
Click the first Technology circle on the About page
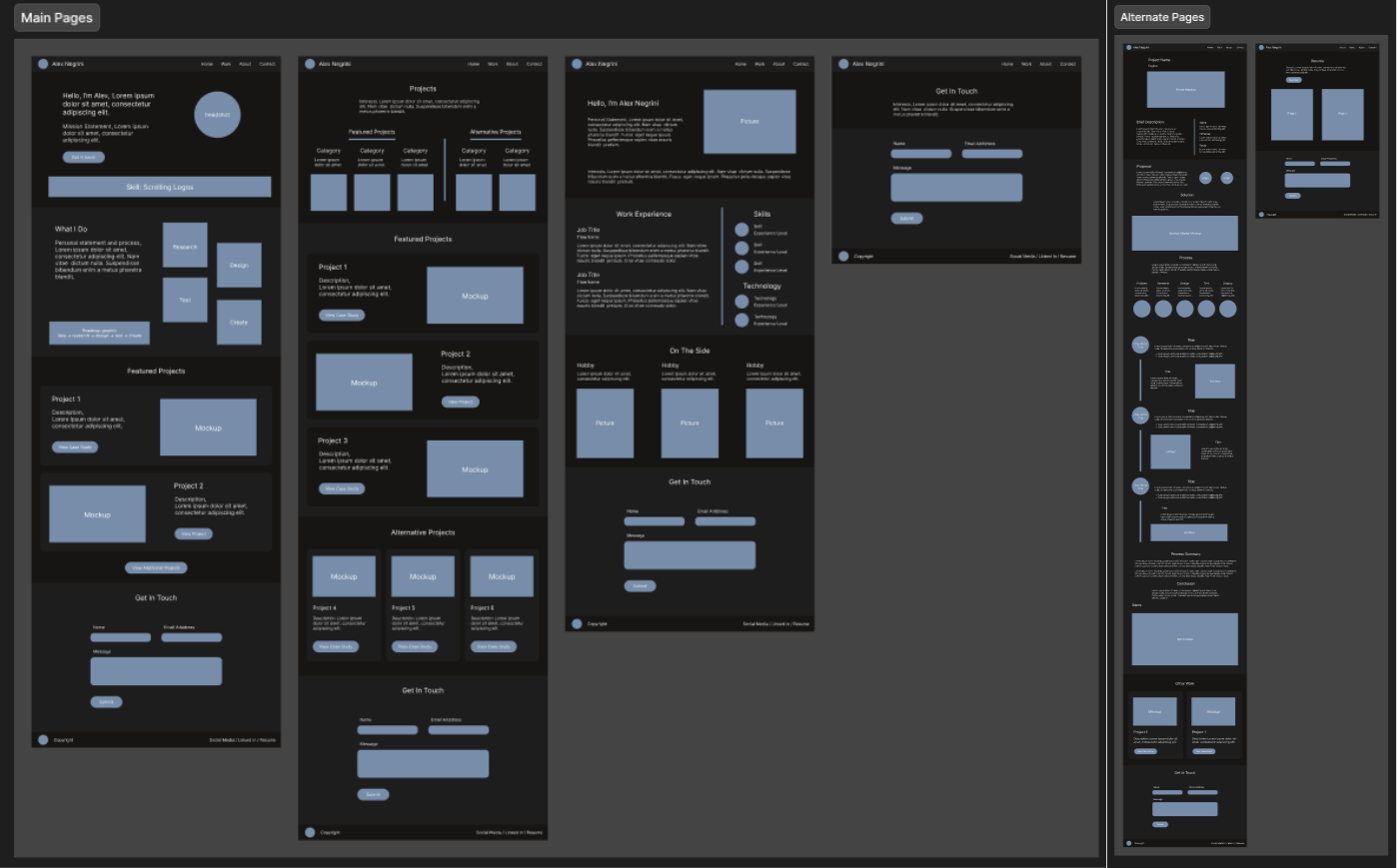click(741, 301)
